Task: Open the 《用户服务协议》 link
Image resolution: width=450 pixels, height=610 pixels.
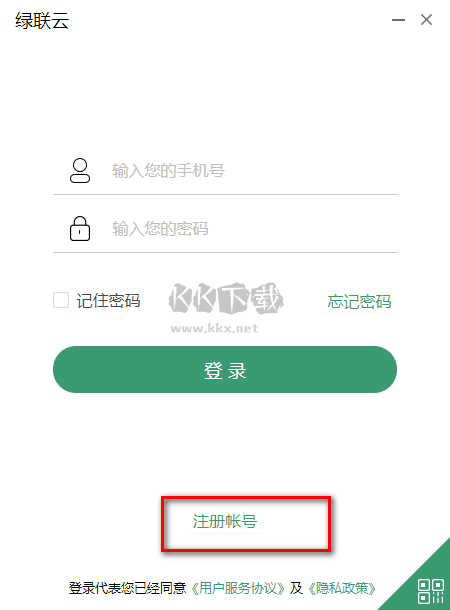Action: 238,588
